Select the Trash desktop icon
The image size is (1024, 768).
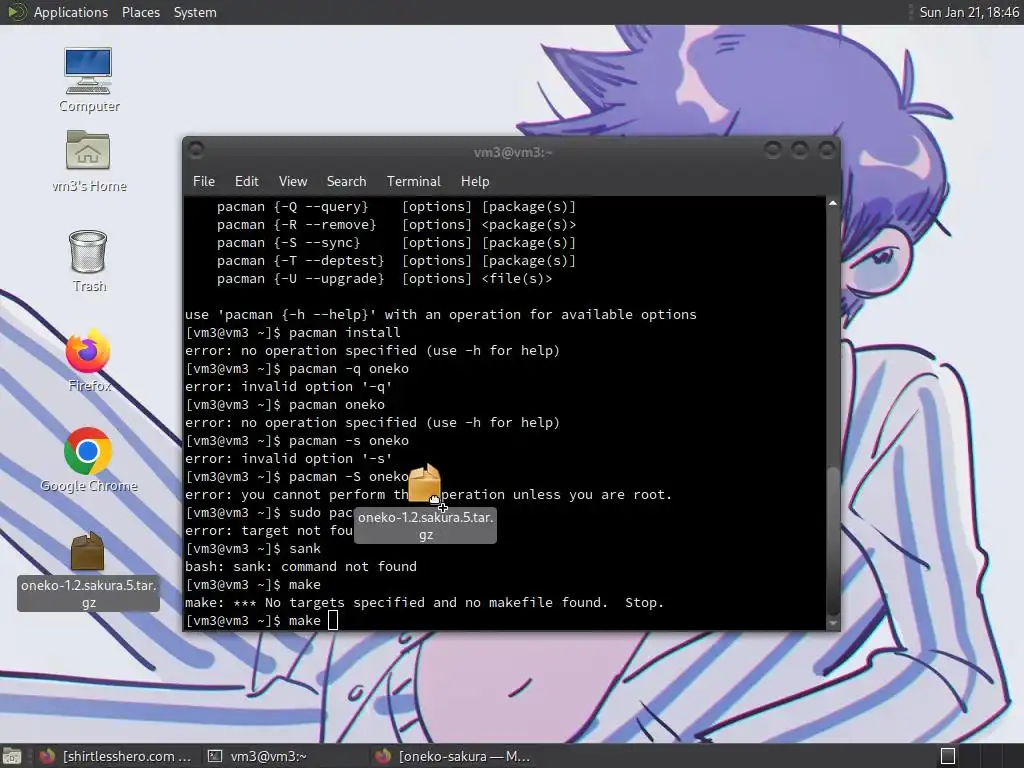[88, 261]
